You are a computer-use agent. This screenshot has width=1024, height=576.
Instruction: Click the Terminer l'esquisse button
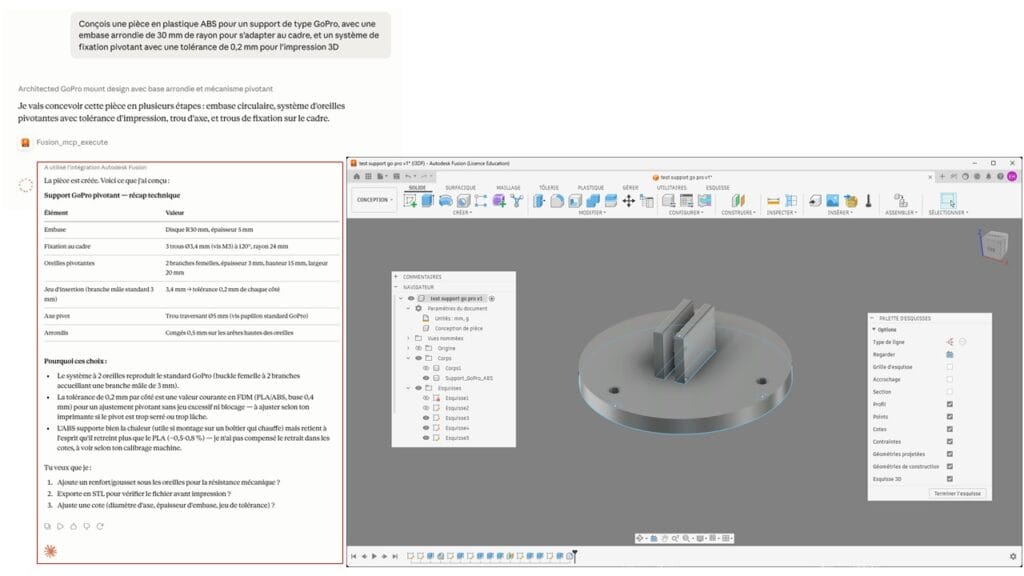957,494
